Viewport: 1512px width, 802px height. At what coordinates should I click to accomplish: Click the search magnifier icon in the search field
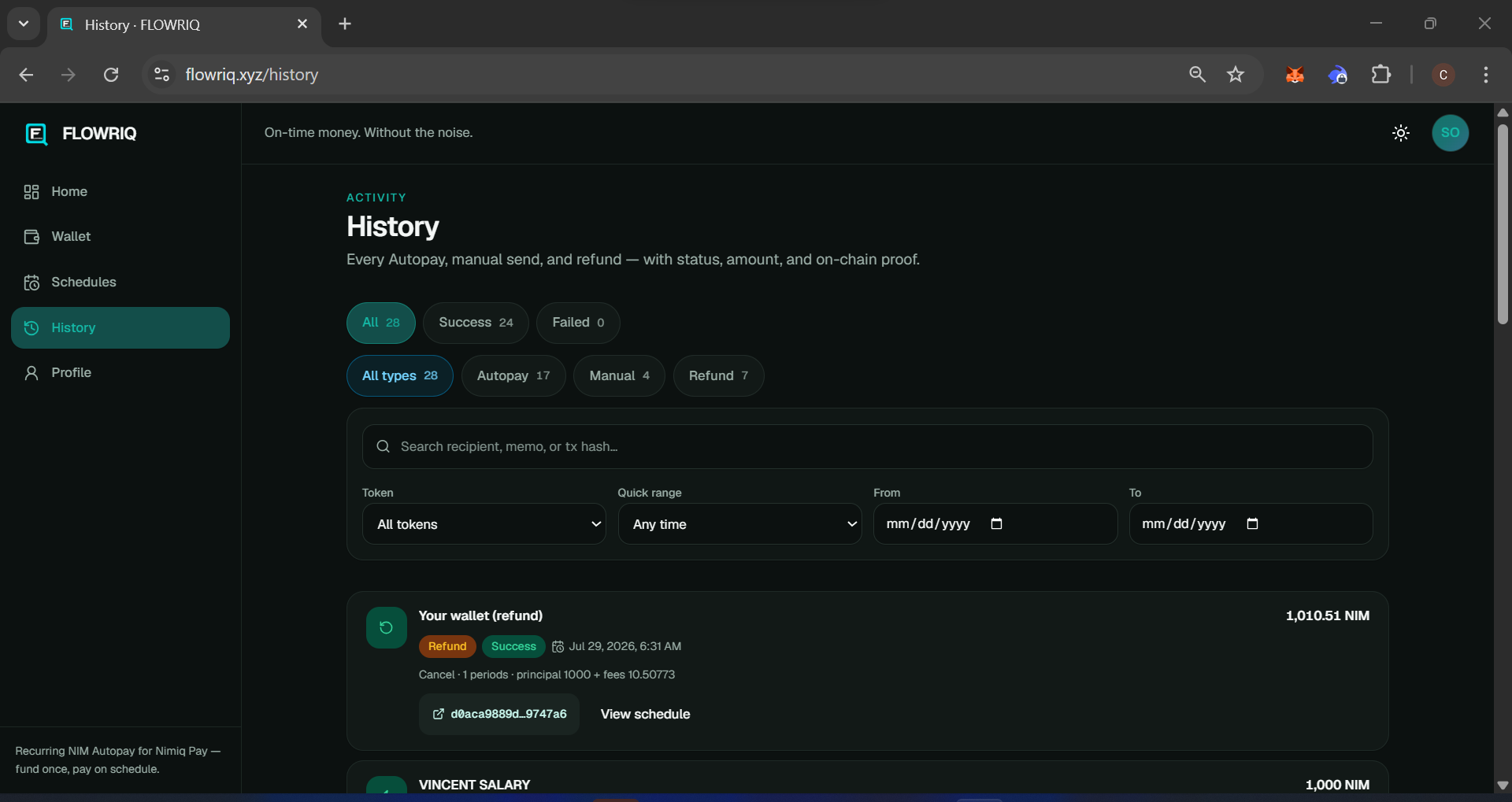pyautogui.click(x=384, y=447)
